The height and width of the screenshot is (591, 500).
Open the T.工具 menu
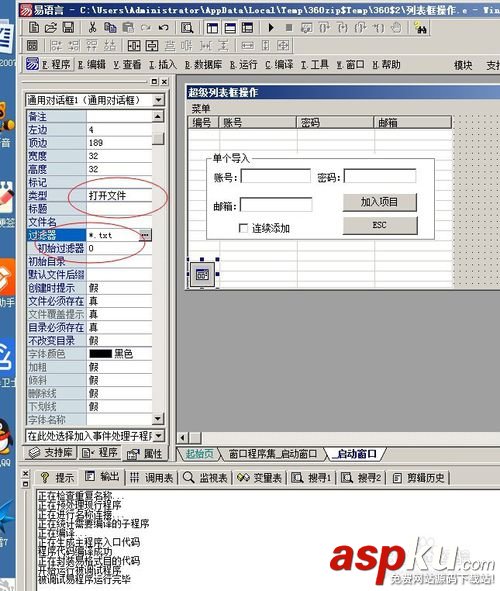[315, 64]
